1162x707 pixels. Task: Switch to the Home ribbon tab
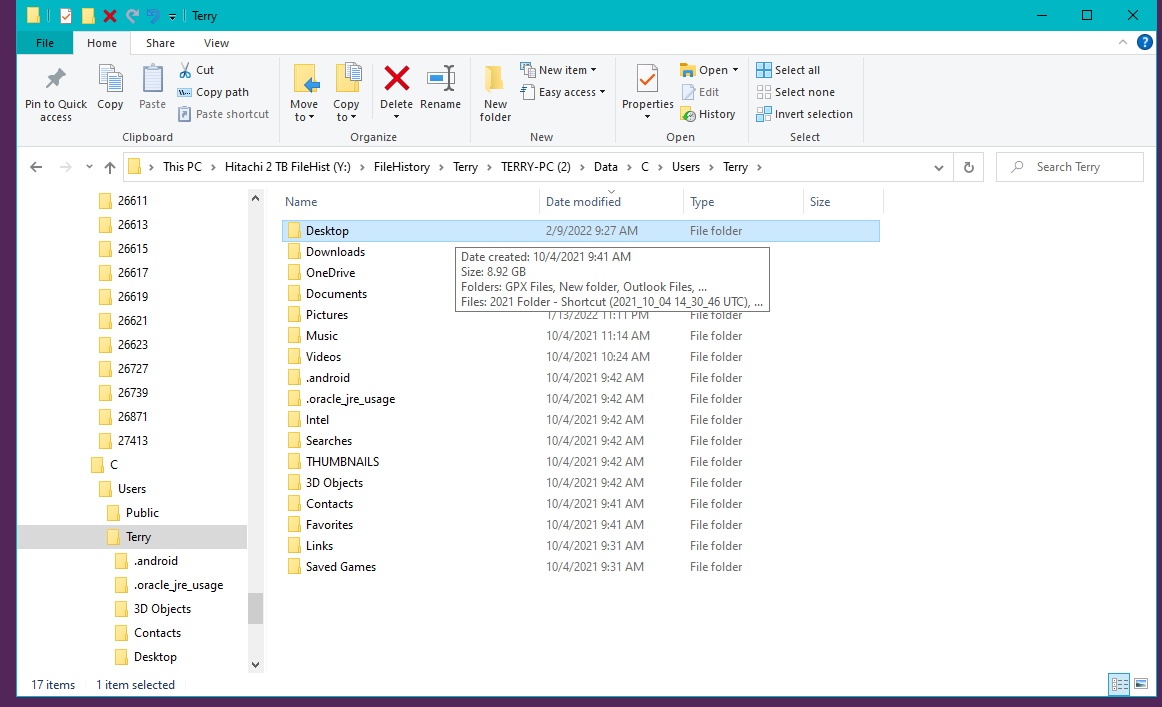(x=102, y=43)
